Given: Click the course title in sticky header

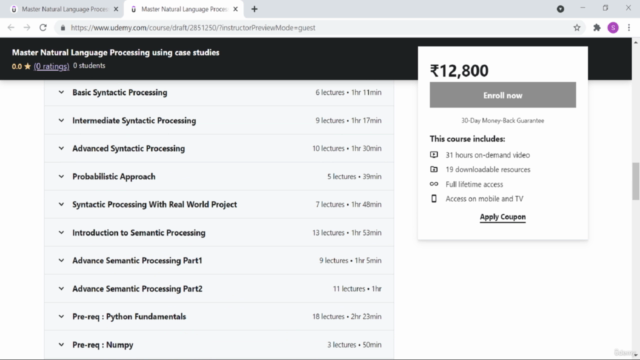Looking at the screenshot, I should (x=116, y=52).
